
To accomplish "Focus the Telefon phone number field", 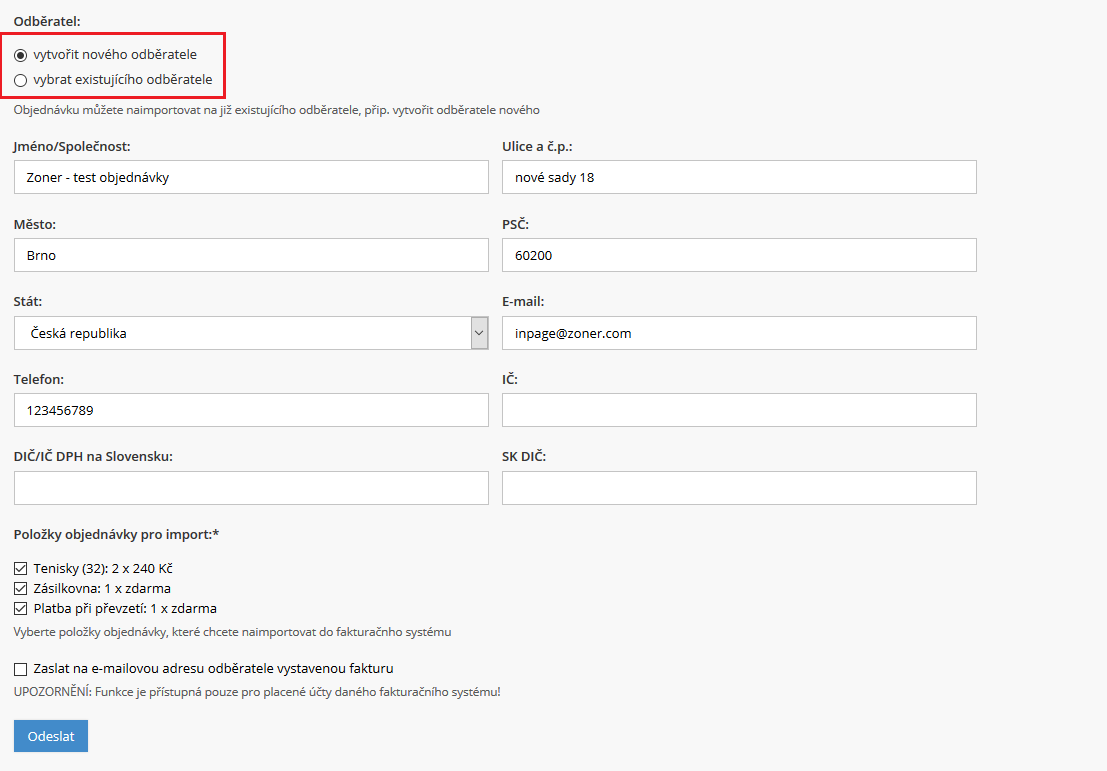I will pos(251,410).
